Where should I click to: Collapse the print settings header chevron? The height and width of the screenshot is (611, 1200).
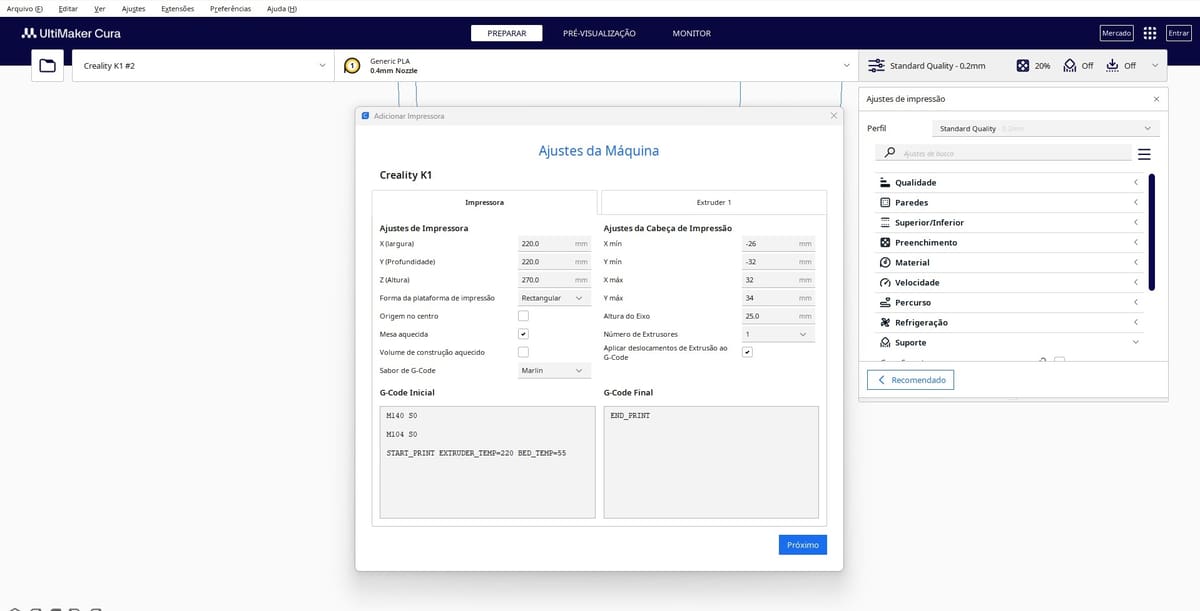pos(1156,66)
